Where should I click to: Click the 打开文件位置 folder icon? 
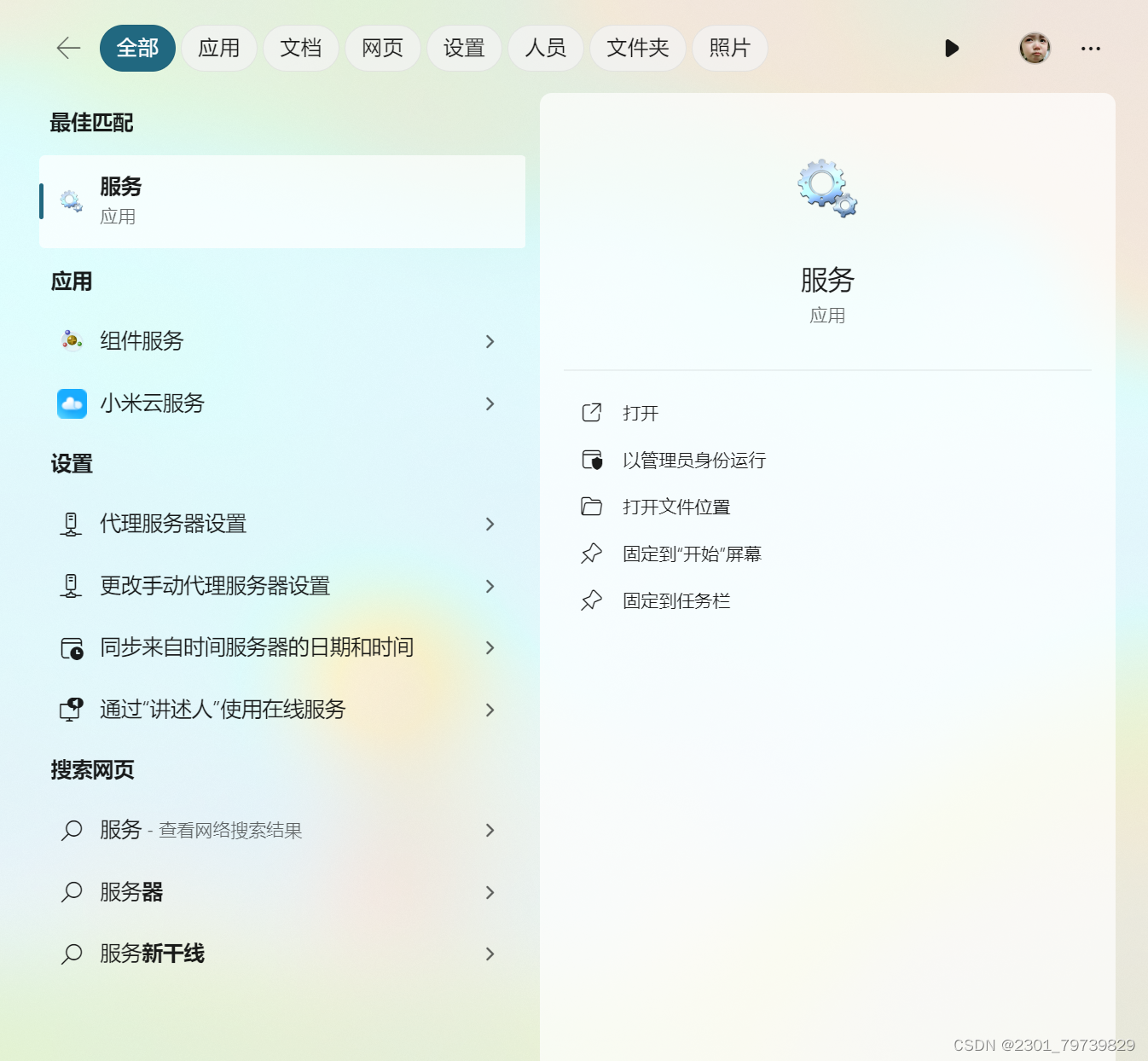click(x=591, y=507)
